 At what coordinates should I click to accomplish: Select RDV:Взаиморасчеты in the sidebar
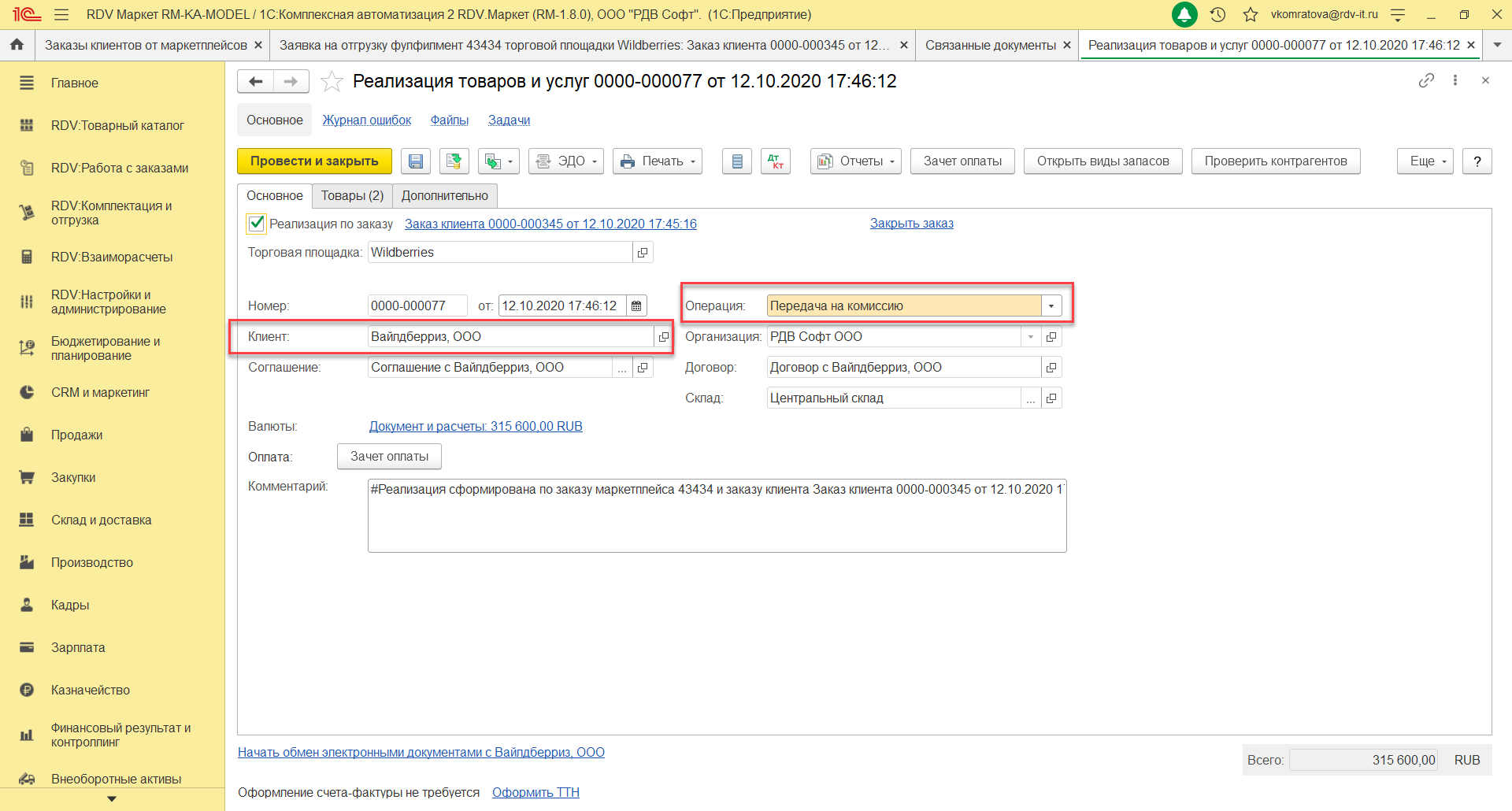click(111, 257)
